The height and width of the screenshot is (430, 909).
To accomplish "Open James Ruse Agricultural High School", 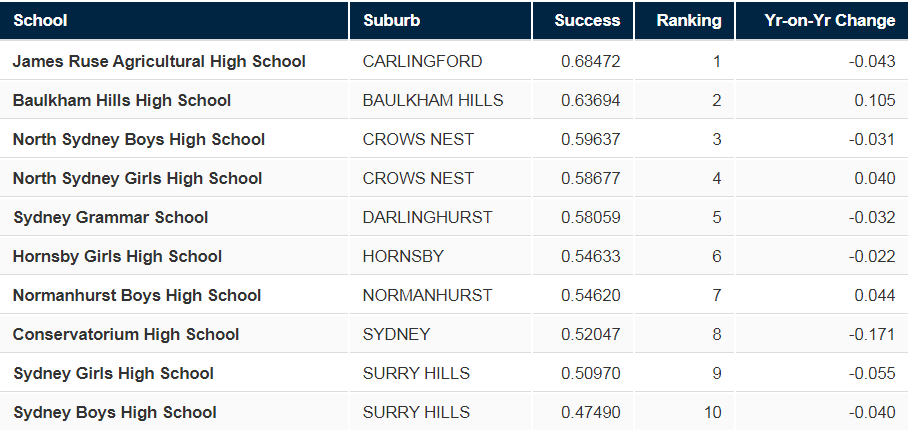I will coord(159,61).
